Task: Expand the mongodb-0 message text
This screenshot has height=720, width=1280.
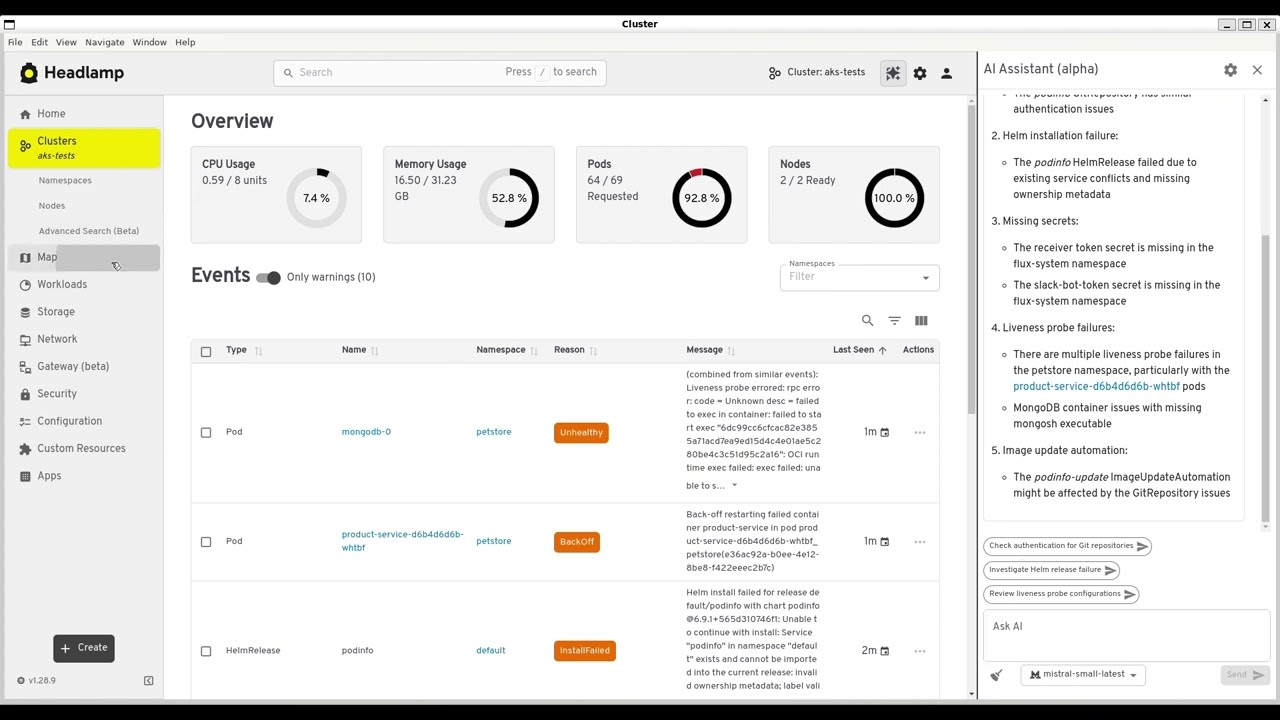Action: point(734,486)
